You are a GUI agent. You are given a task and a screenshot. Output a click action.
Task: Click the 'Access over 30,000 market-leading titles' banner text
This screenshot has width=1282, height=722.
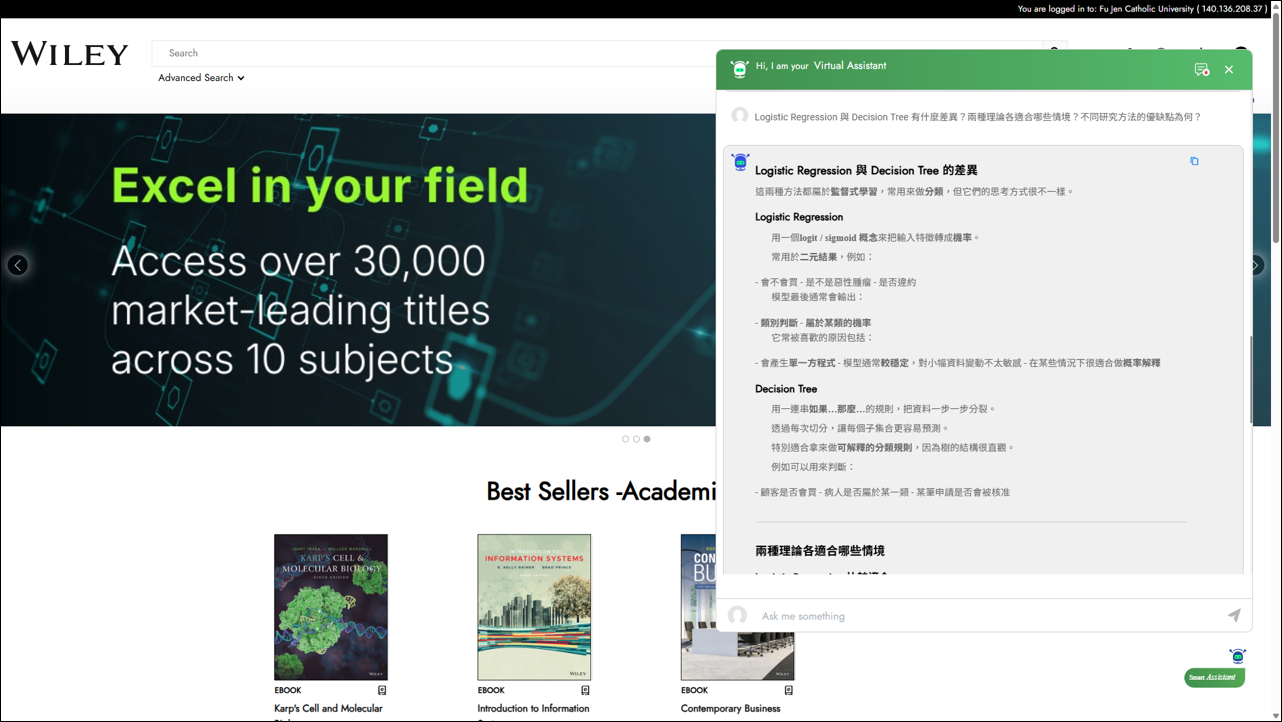(301, 310)
